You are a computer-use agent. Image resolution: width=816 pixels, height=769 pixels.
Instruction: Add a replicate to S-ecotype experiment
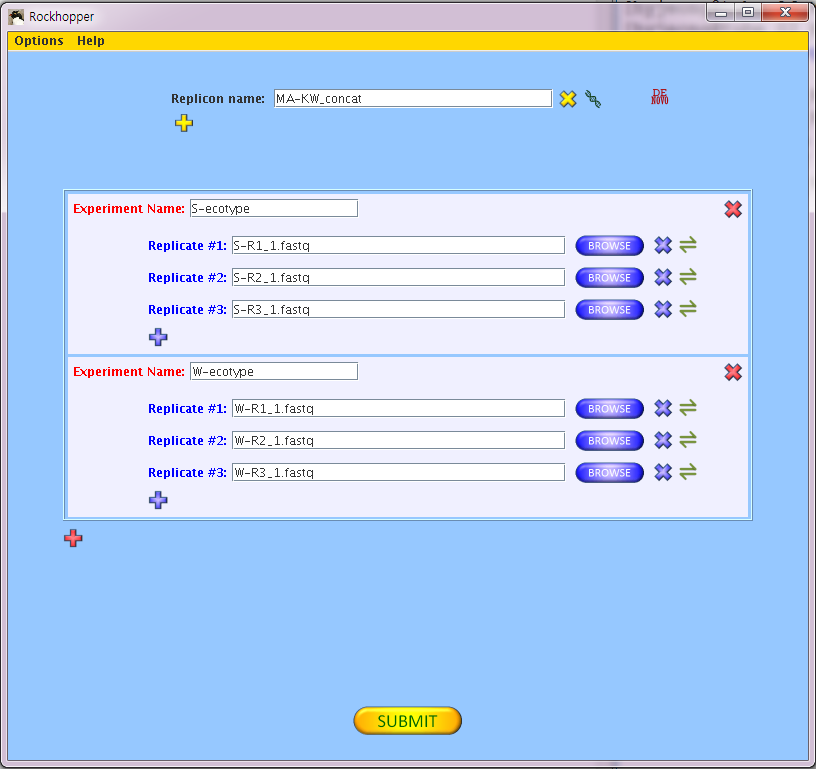(158, 337)
